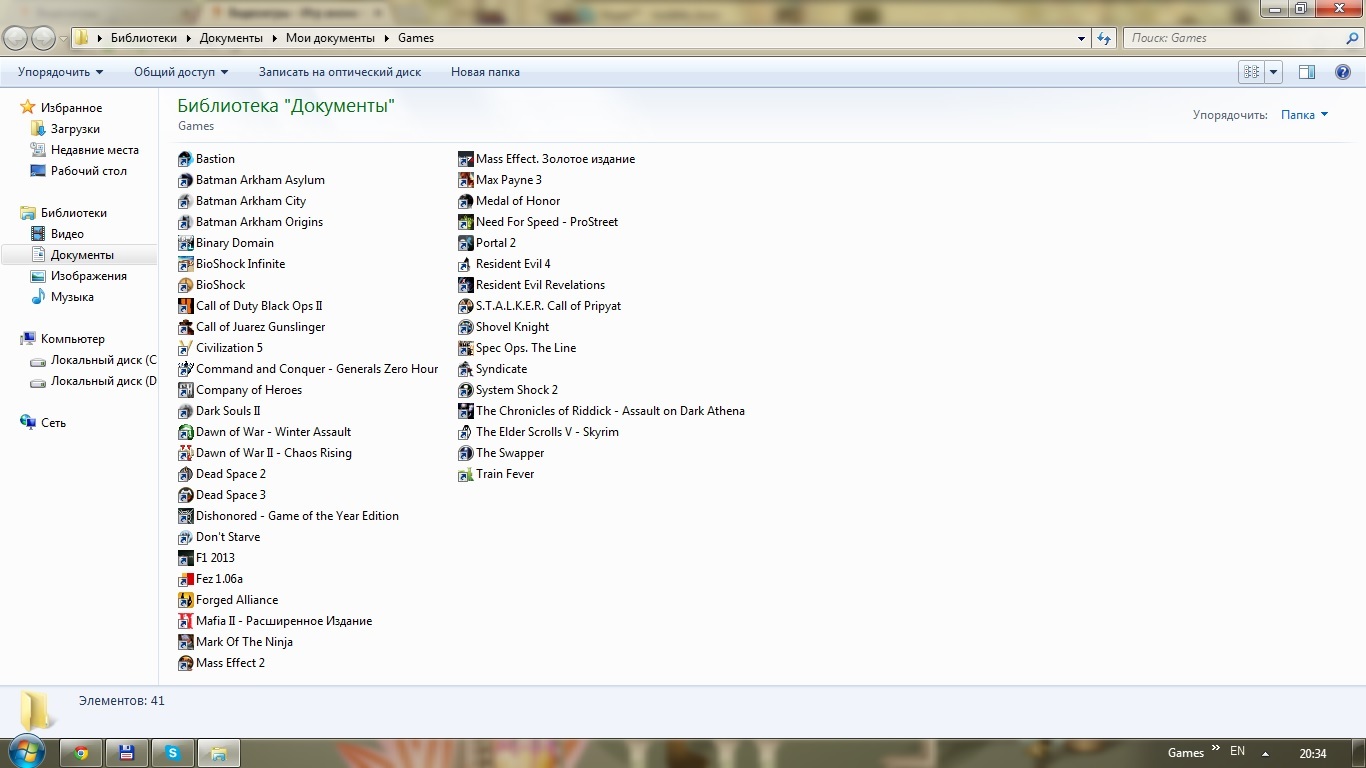Open Недавние места in the sidebar
The image size is (1366, 768).
94,150
